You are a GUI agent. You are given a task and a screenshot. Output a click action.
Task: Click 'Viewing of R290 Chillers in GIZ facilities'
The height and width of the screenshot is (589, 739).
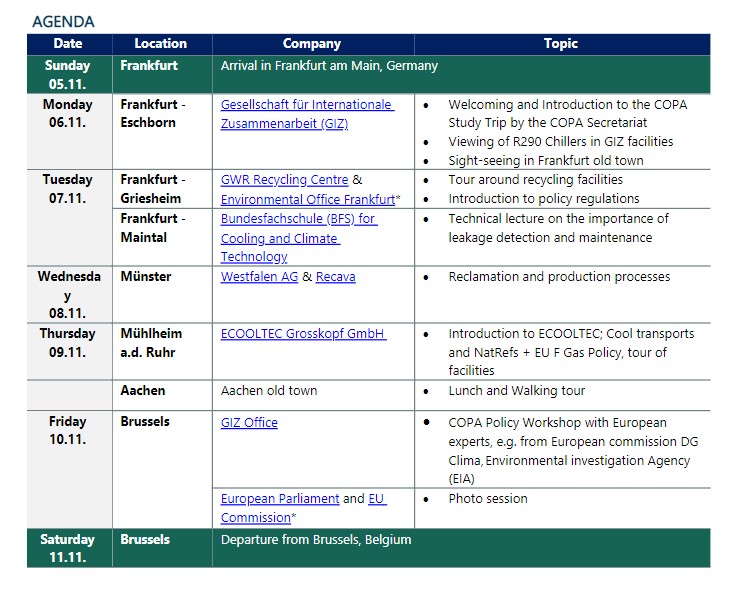(561, 141)
